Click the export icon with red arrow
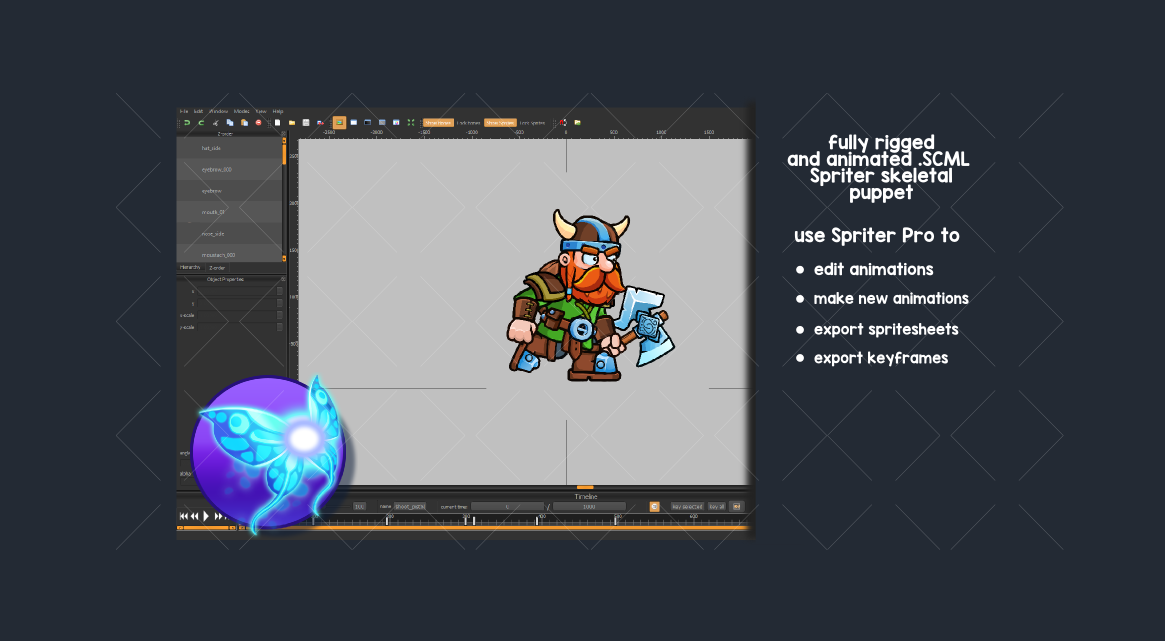1165x641 pixels. (320, 123)
